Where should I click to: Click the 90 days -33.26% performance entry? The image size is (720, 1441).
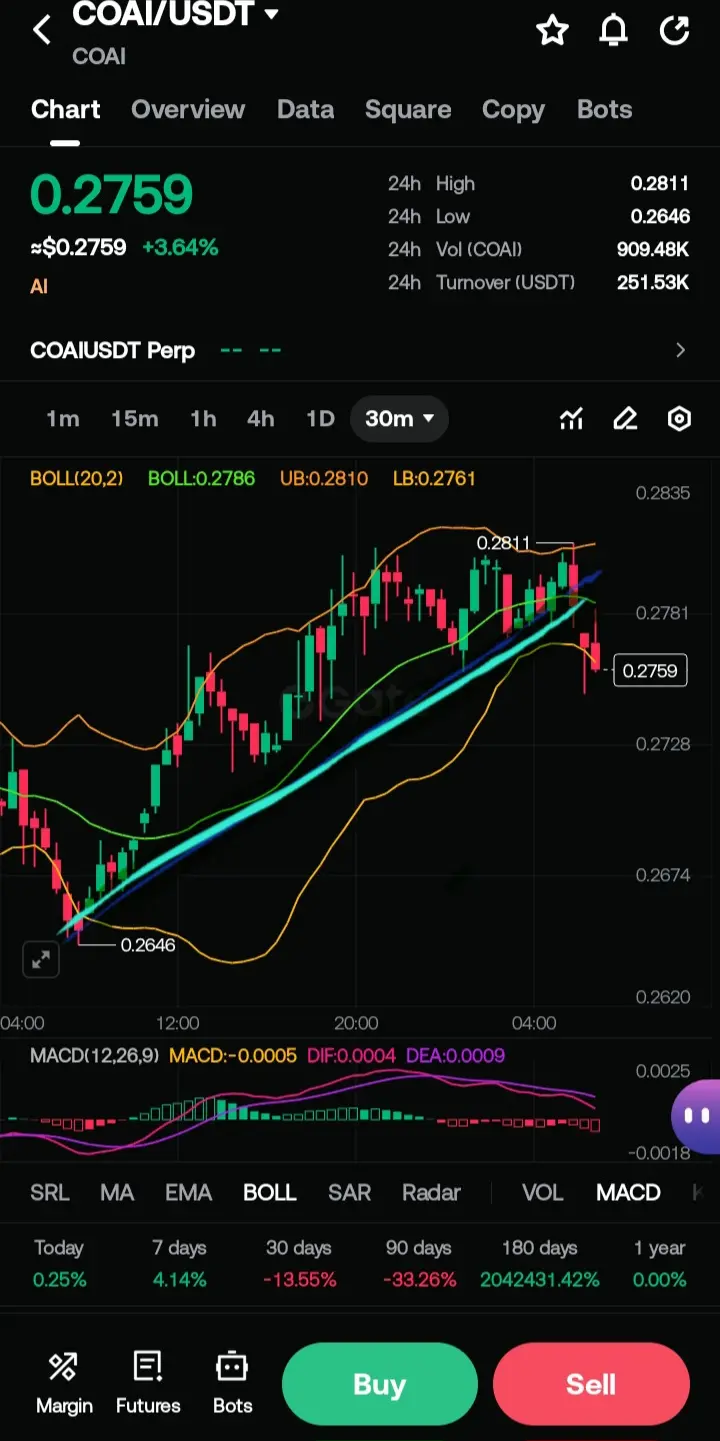pyautogui.click(x=419, y=1263)
